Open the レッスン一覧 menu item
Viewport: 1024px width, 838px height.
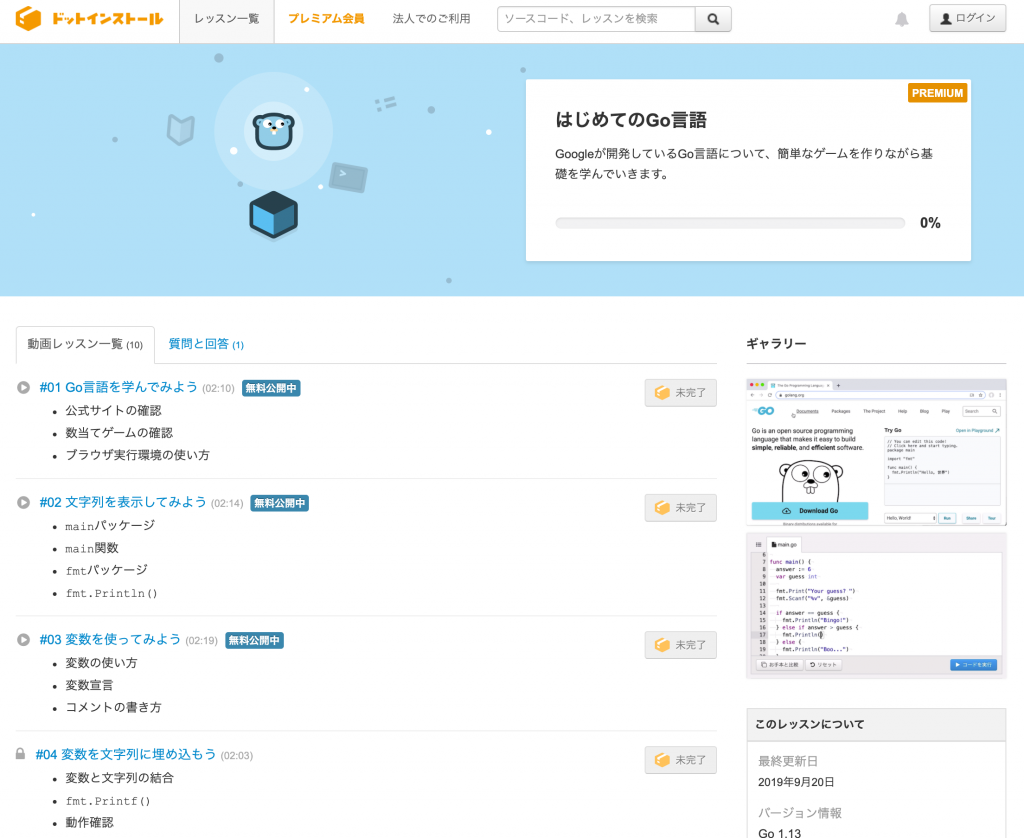click(227, 19)
